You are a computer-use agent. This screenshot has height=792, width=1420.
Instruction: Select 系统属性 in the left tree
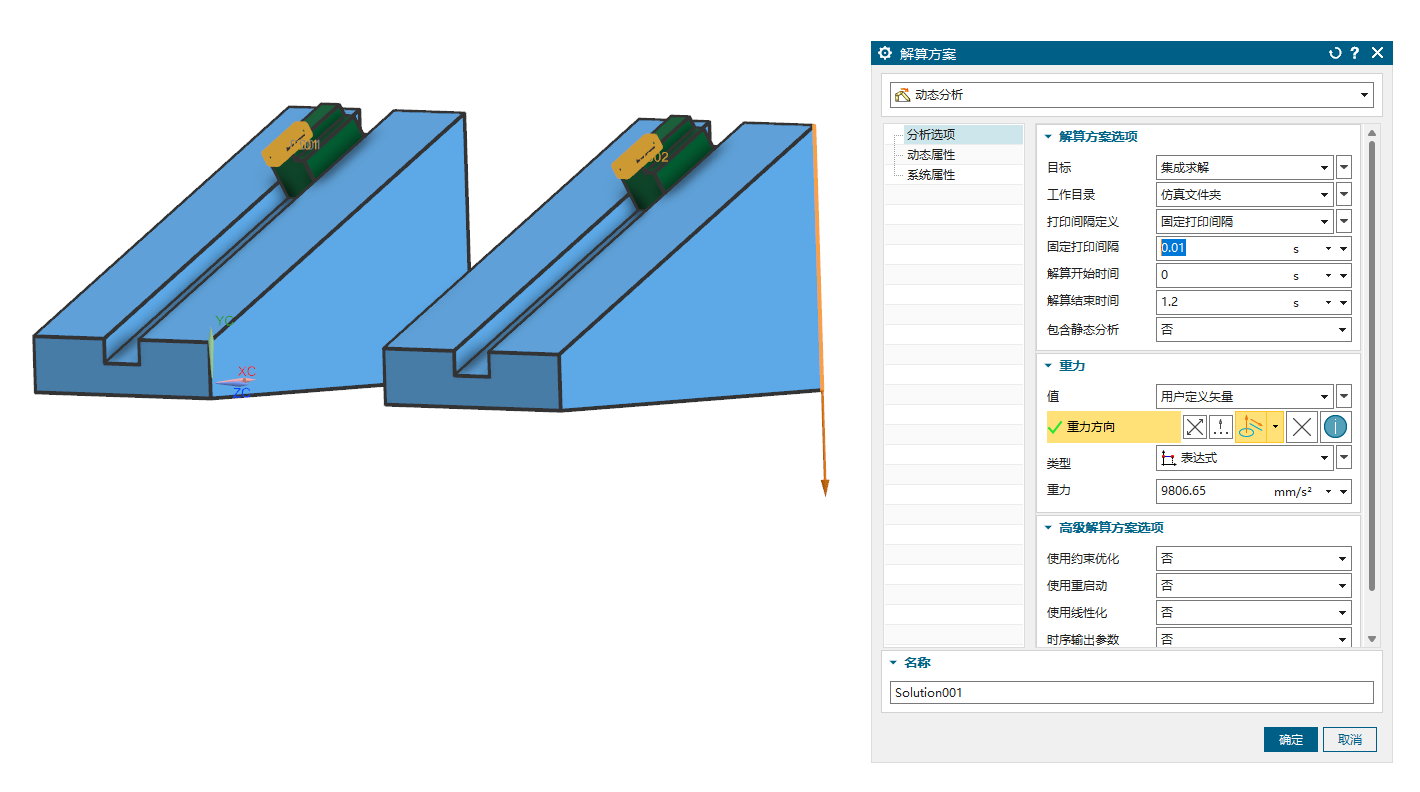930,175
